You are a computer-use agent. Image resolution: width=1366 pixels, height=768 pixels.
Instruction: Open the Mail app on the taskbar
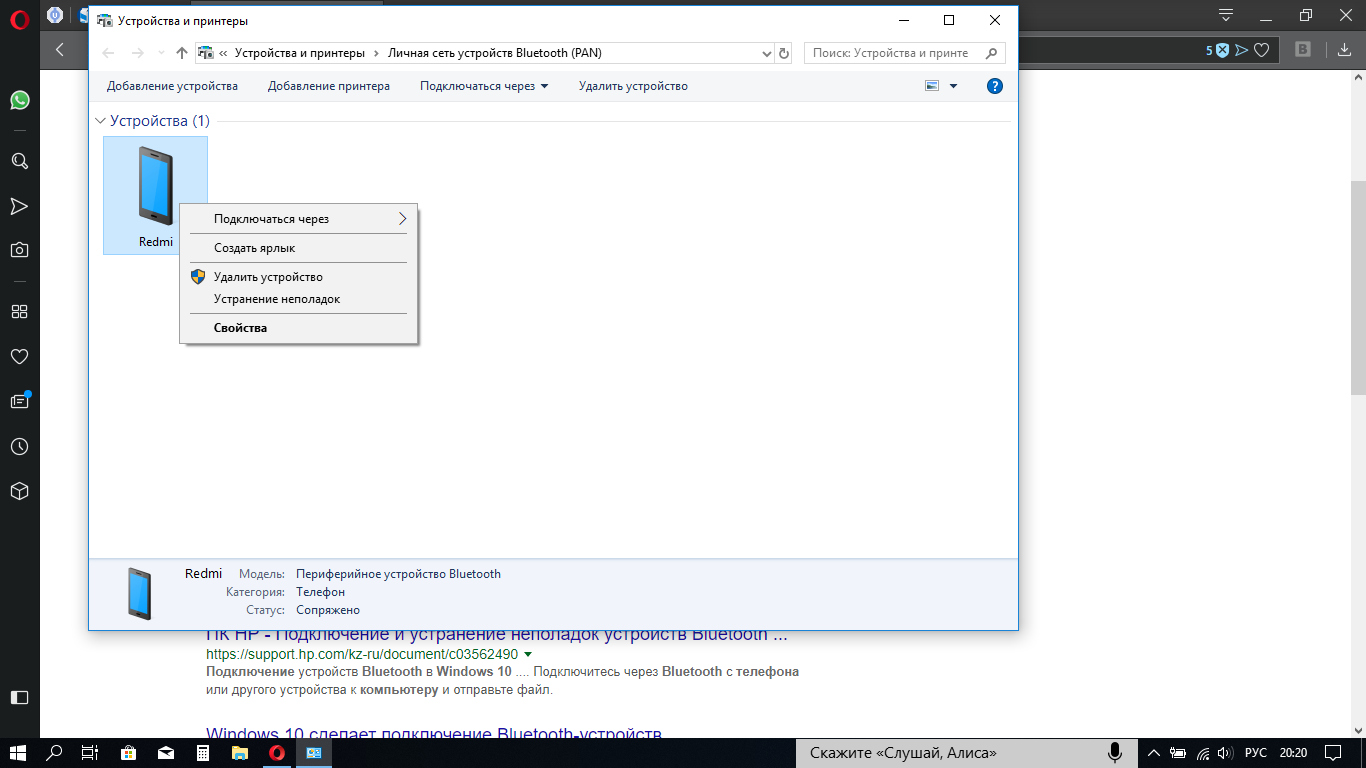coord(165,753)
